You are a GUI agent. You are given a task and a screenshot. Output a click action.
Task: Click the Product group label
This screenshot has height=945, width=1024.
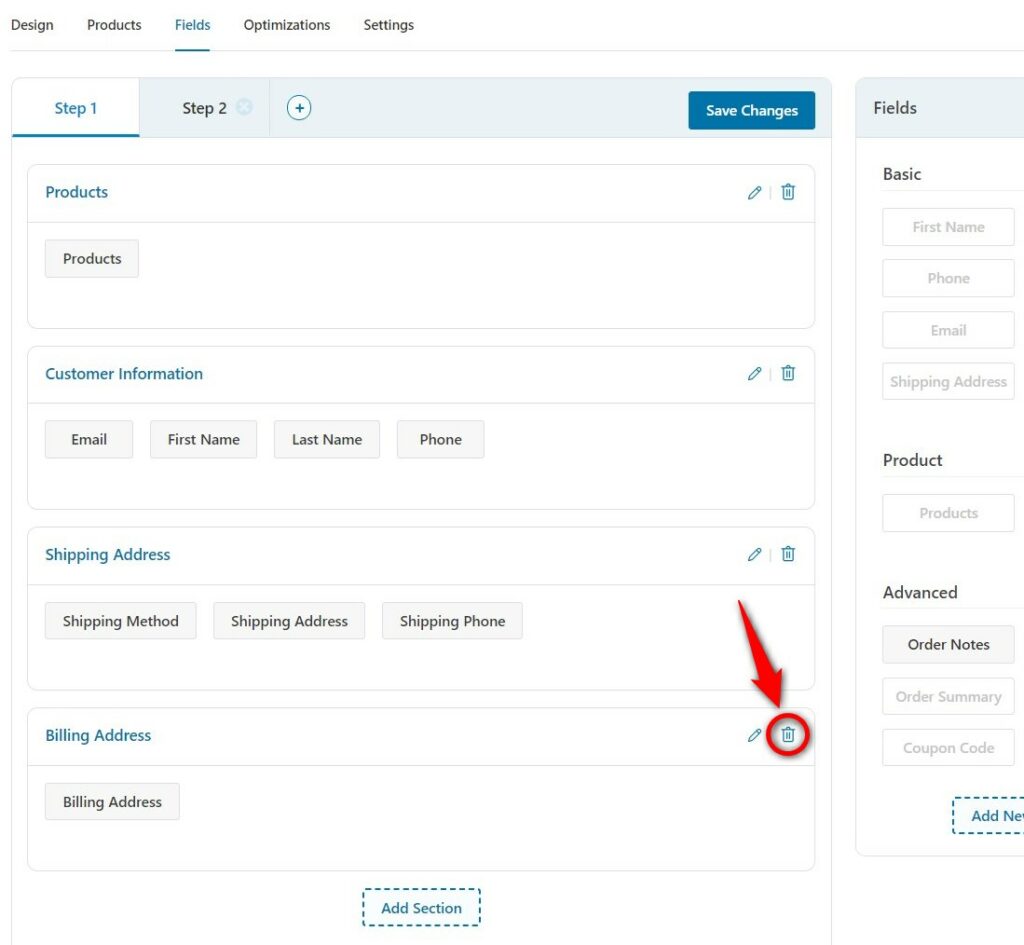912,460
